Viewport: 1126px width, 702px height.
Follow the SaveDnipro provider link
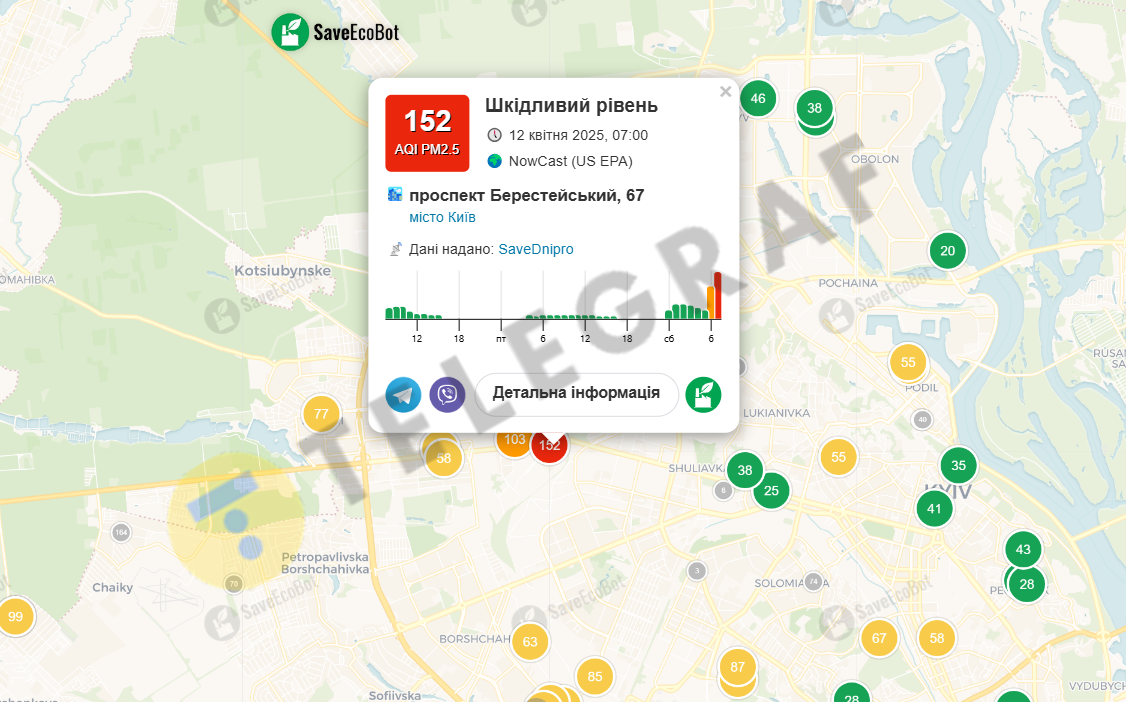pyautogui.click(x=536, y=249)
